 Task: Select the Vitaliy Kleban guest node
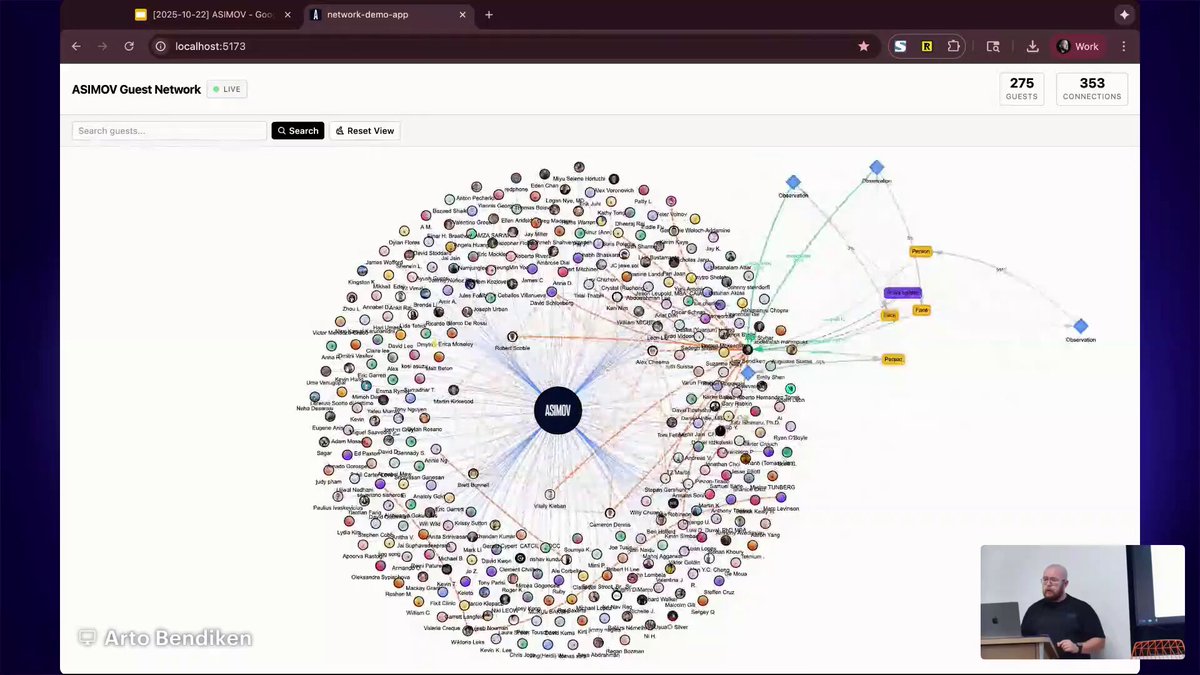[549, 495]
